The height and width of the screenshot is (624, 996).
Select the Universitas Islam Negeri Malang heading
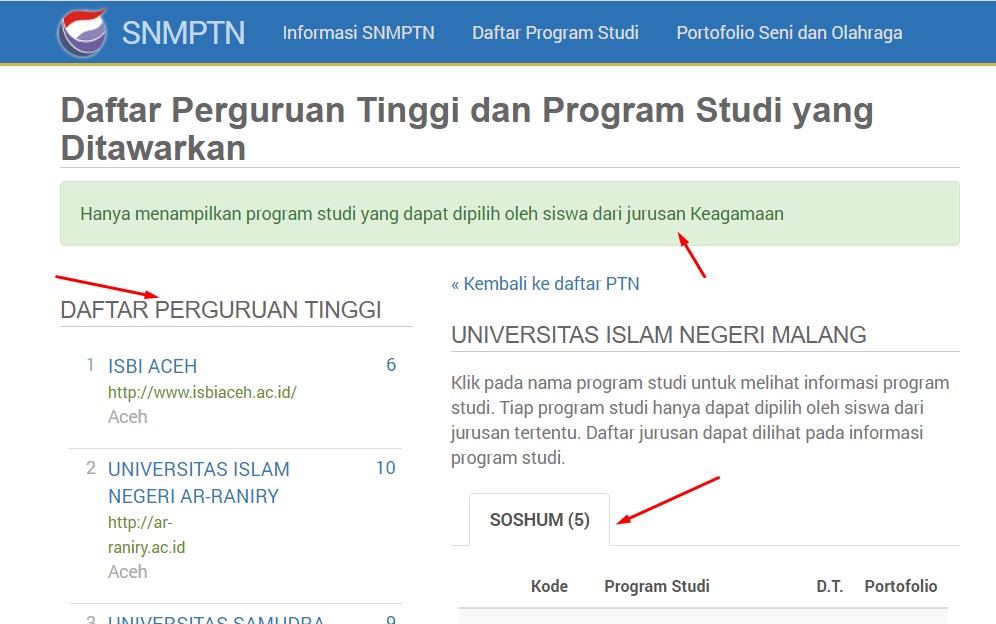659,335
